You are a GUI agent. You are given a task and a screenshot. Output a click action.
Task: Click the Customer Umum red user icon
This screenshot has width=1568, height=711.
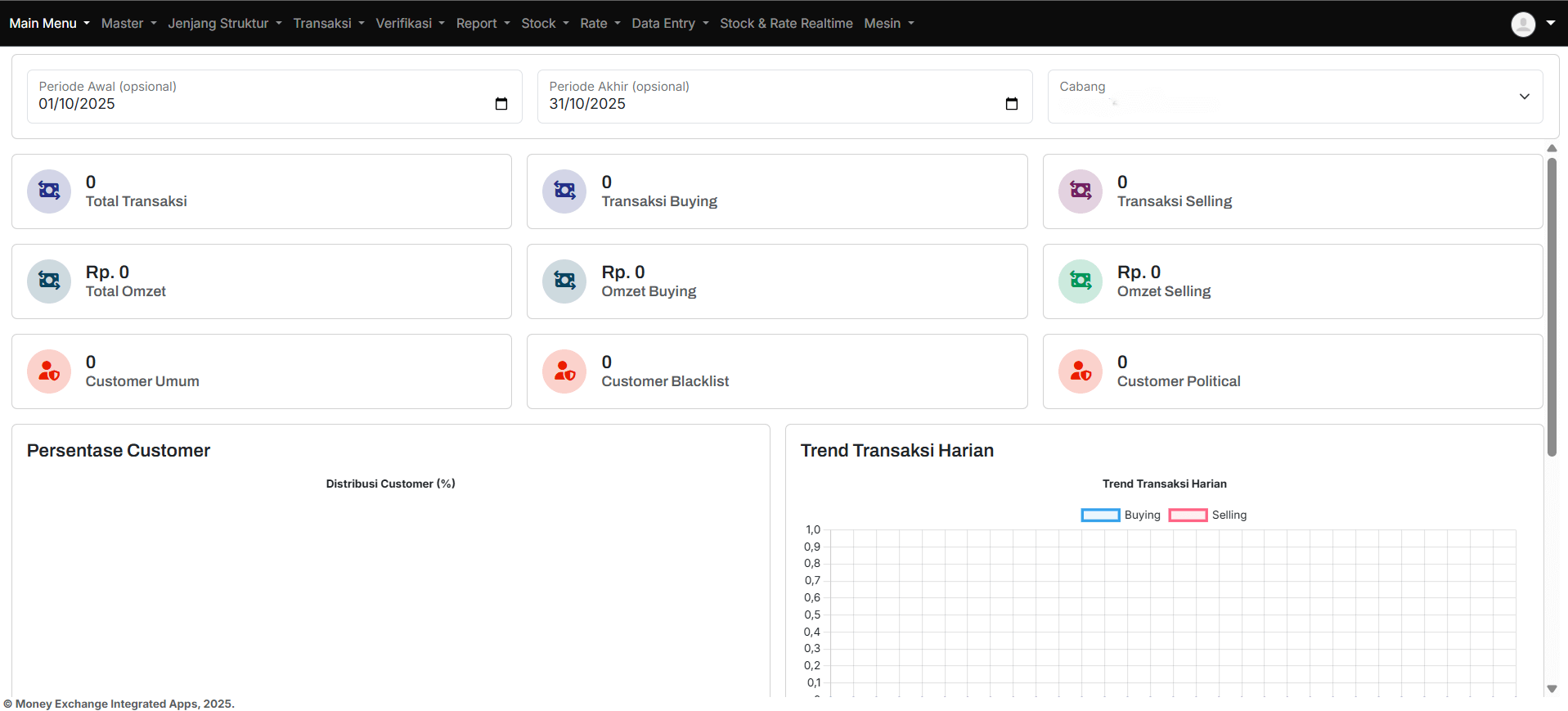pyautogui.click(x=49, y=371)
